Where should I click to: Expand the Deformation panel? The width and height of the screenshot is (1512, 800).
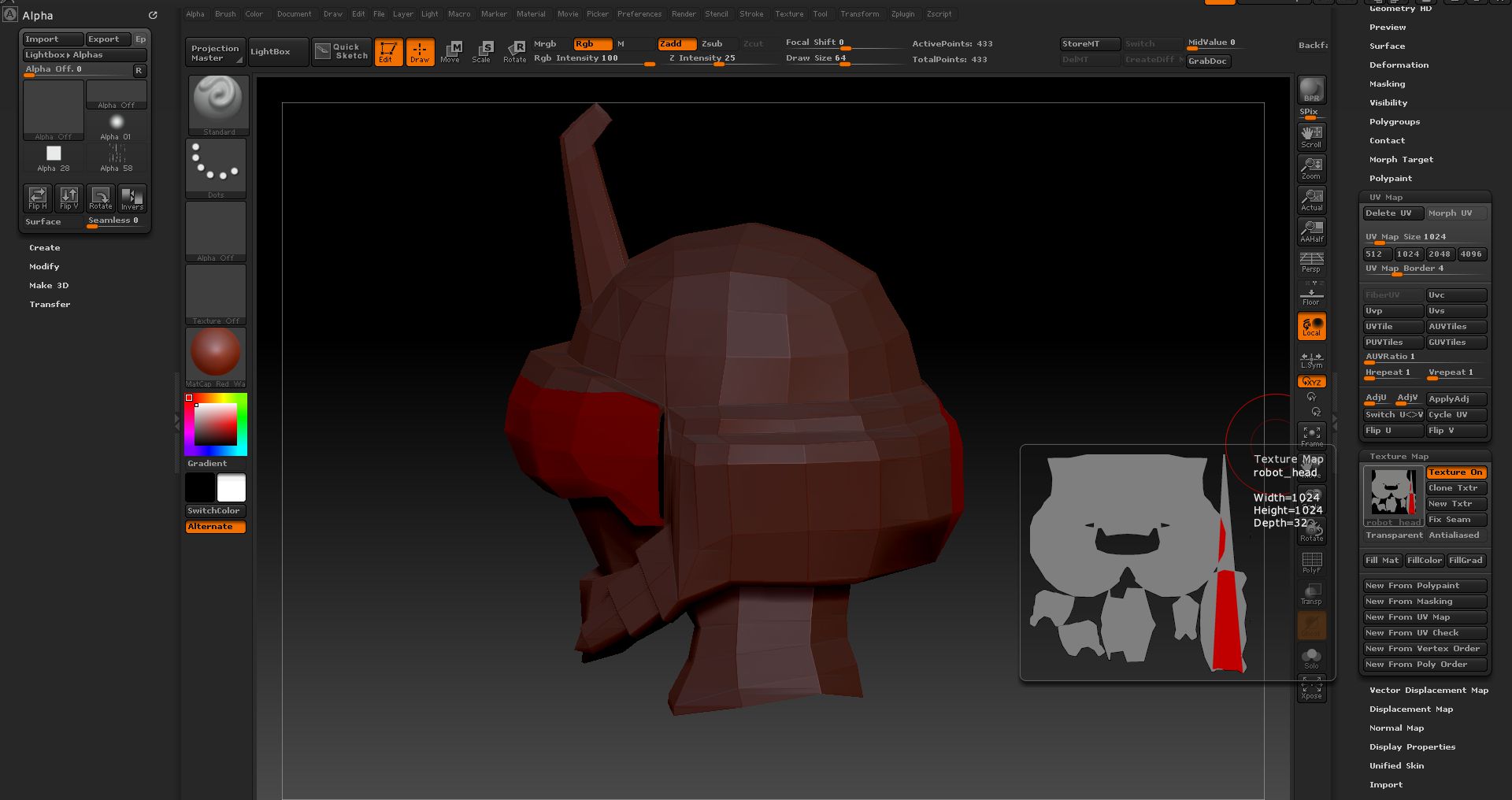click(x=1399, y=65)
